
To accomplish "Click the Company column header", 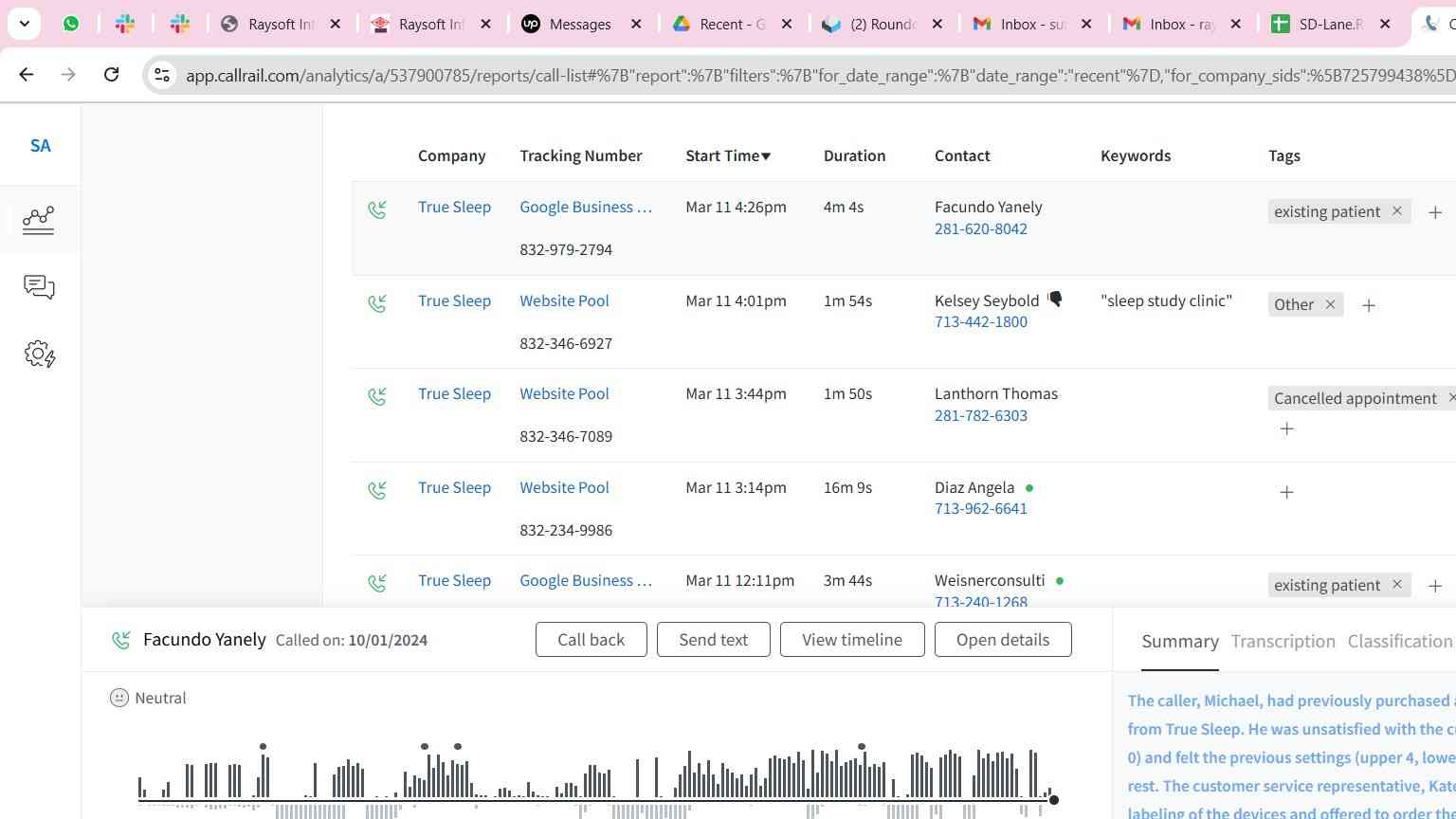I will click(451, 155).
